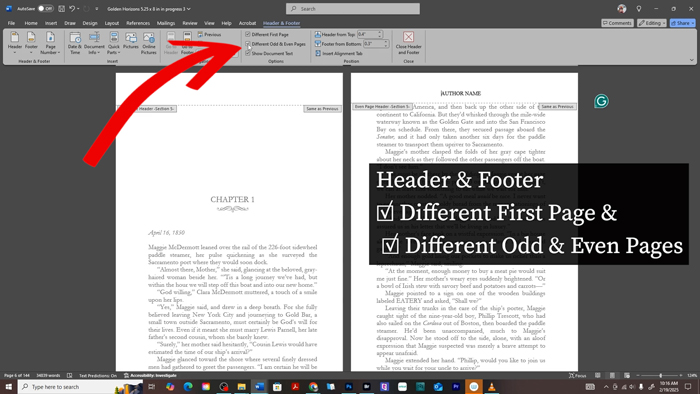
Task: Open Customize Quick Access Toolbar arrow
Action: click(x=97, y=8)
